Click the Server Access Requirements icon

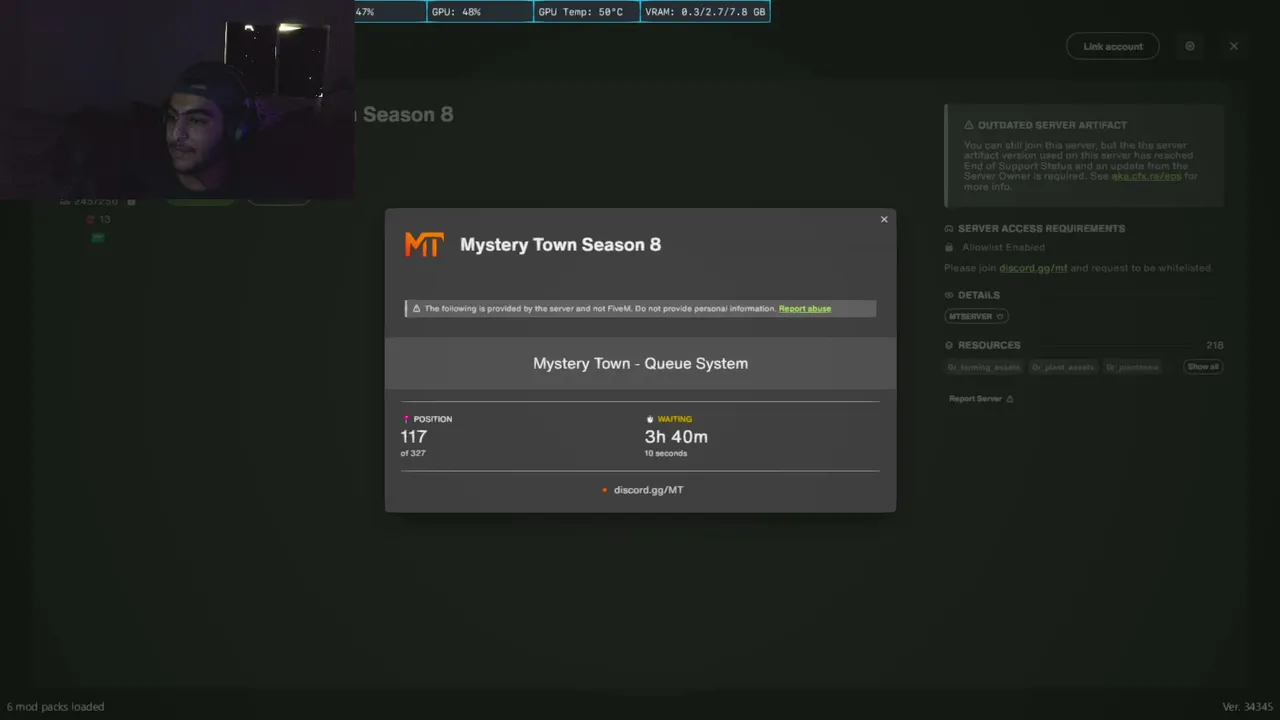point(949,228)
